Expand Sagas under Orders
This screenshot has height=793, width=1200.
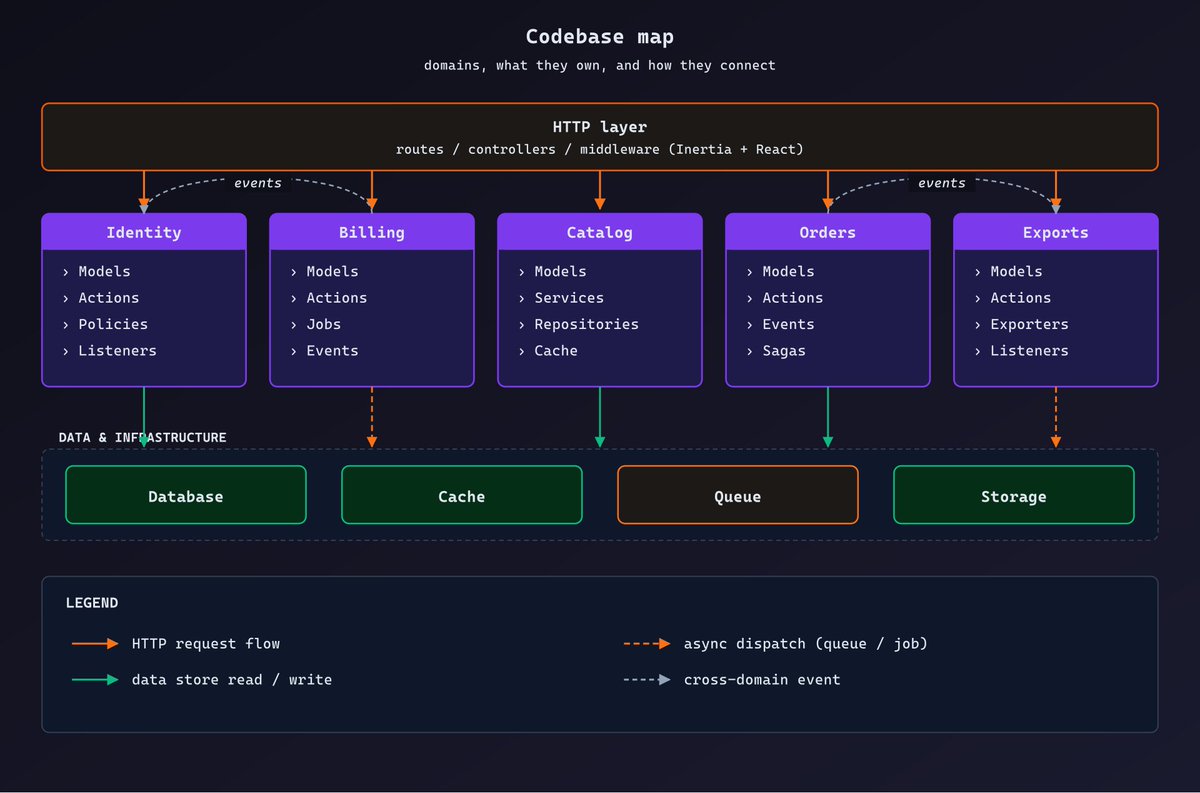point(776,350)
